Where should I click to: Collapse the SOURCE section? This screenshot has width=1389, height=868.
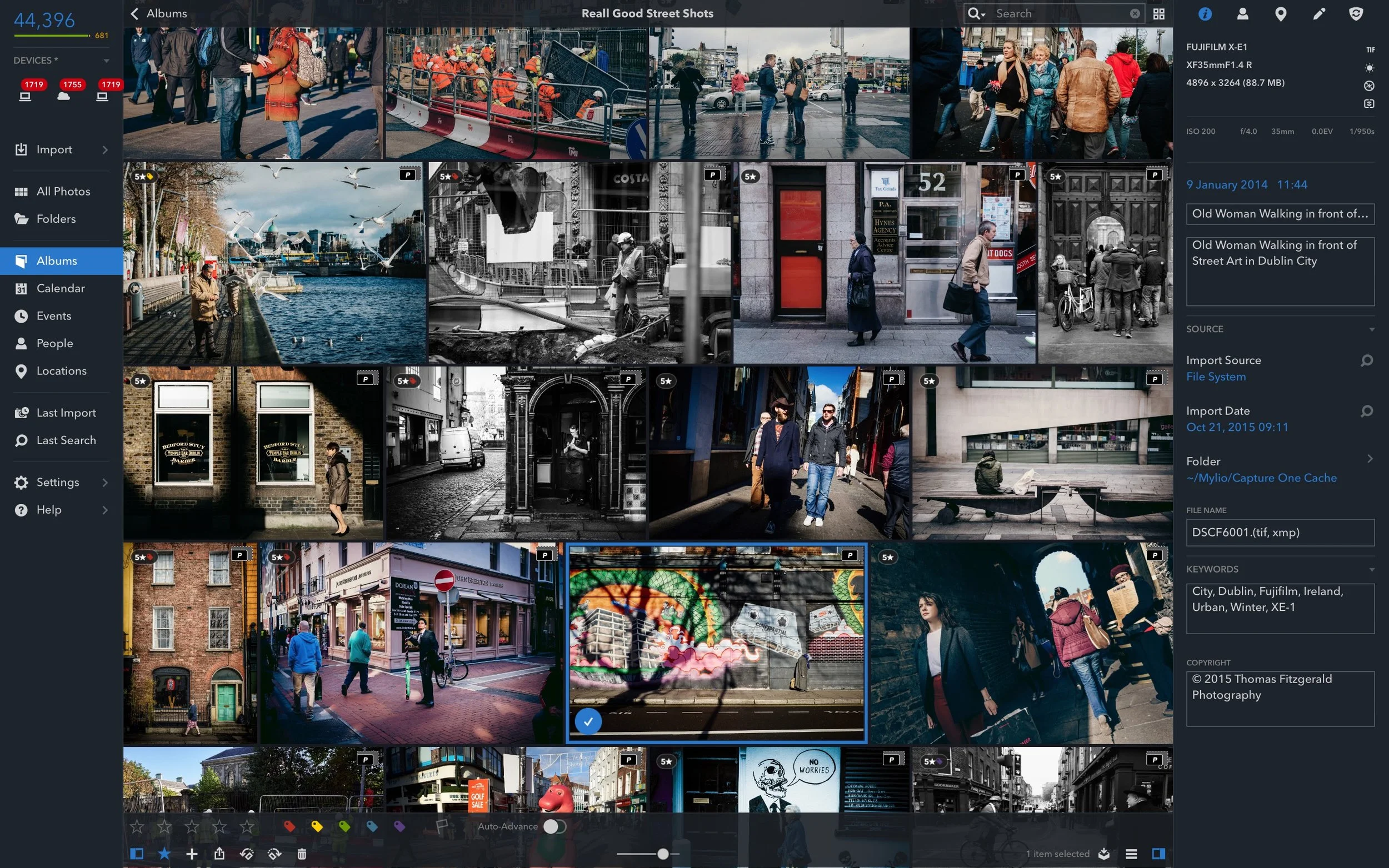1371,329
